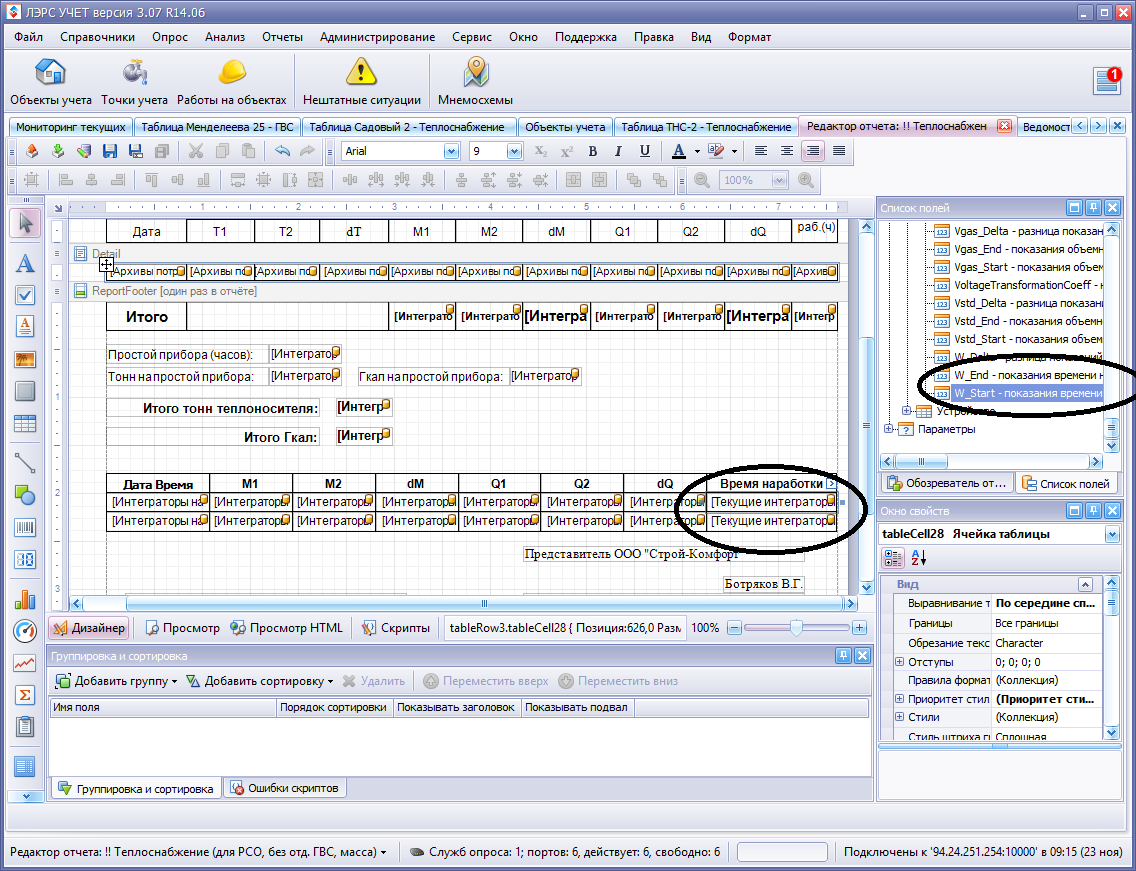
Task: Switch to the Обозреватель отчета panel tab
Action: pyautogui.click(x=947, y=483)
